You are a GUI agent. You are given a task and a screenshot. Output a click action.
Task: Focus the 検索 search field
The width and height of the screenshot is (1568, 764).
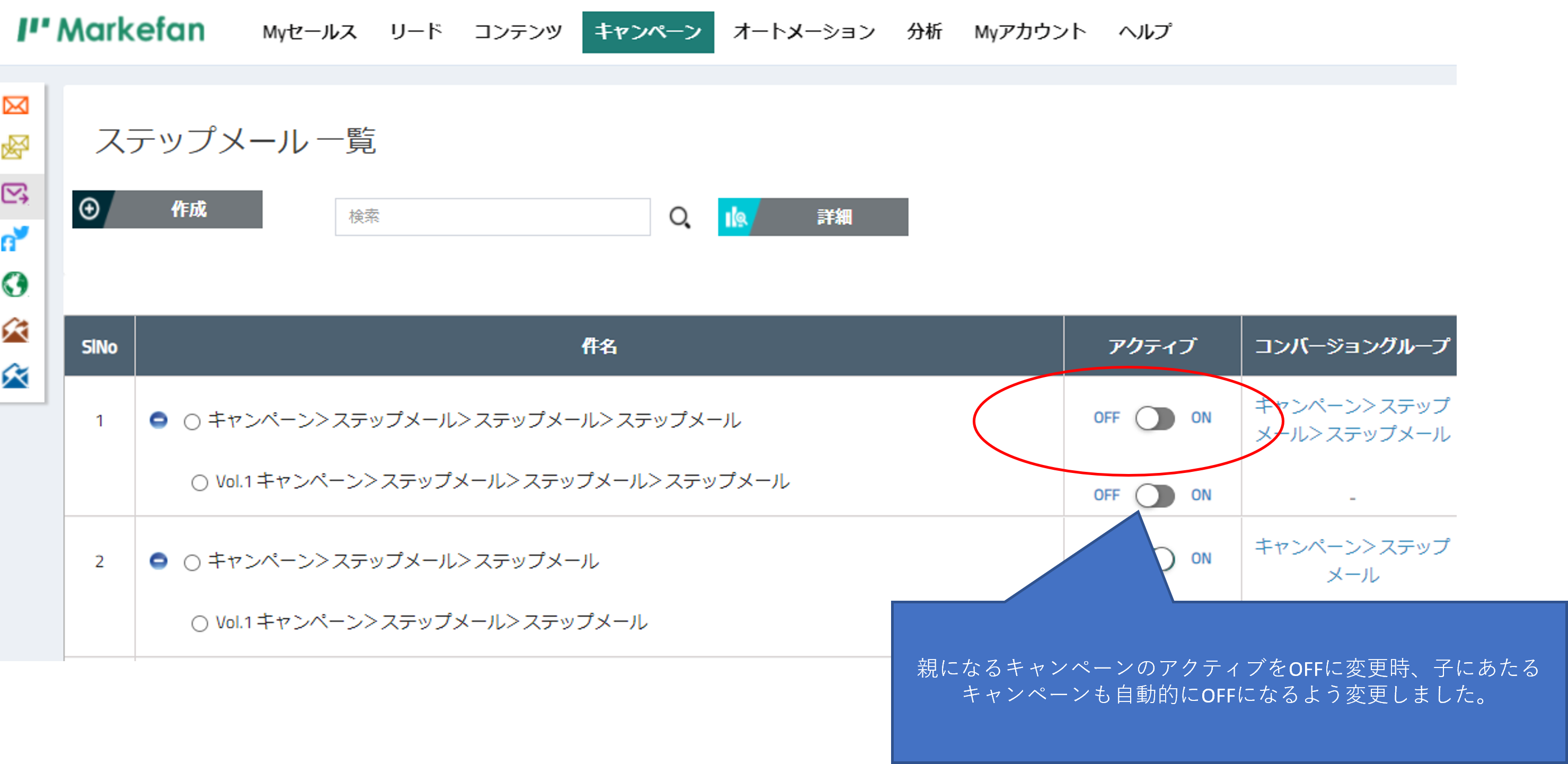click(492, 217)
